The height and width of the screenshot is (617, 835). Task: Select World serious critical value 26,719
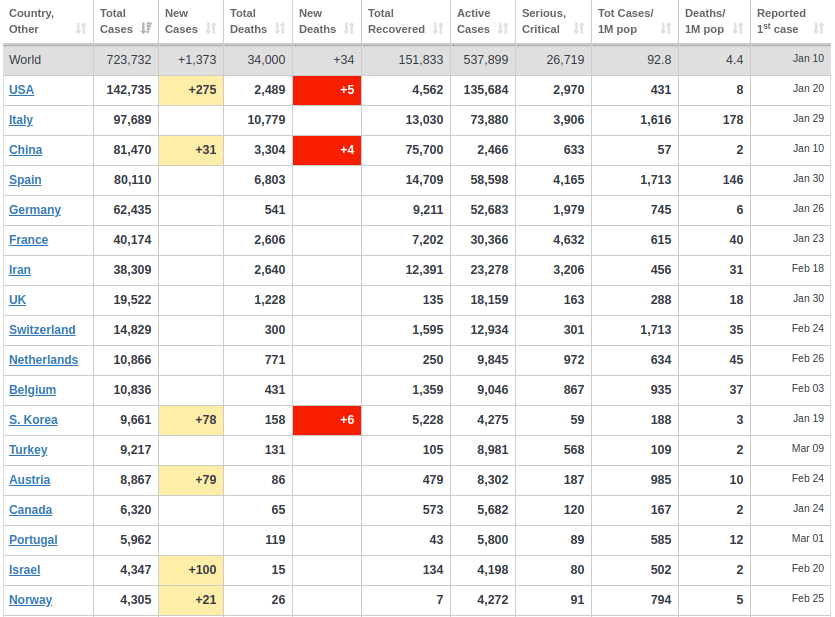click(566, 60)
